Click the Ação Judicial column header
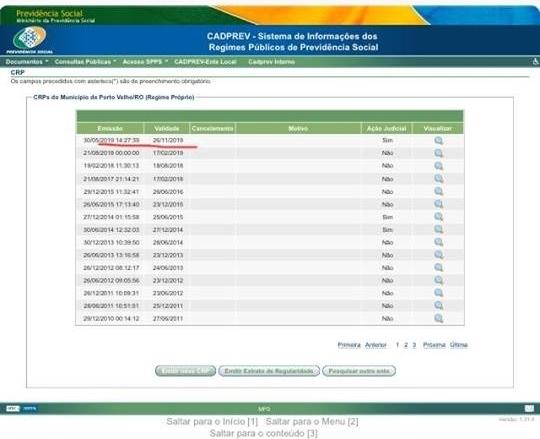540x439 pixels. tap(386, 128)
